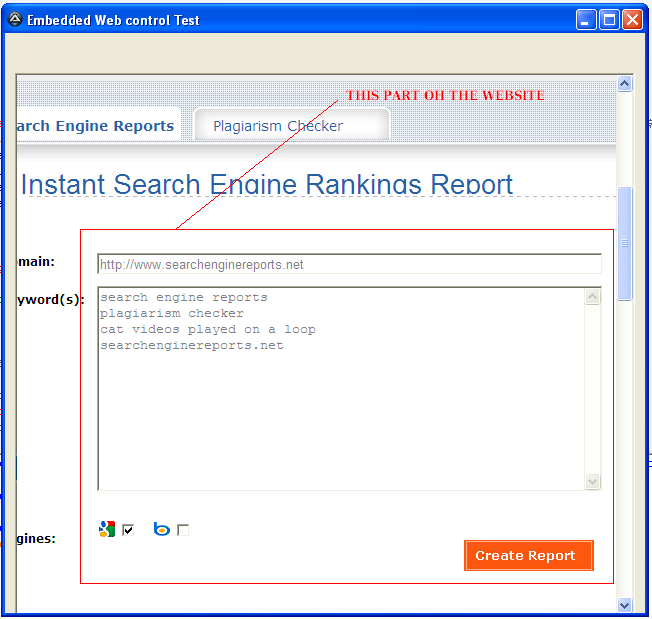This screenshot has height=619, width=652.
Task: Click the Bing search engine icon
Action: click(161, 529)
